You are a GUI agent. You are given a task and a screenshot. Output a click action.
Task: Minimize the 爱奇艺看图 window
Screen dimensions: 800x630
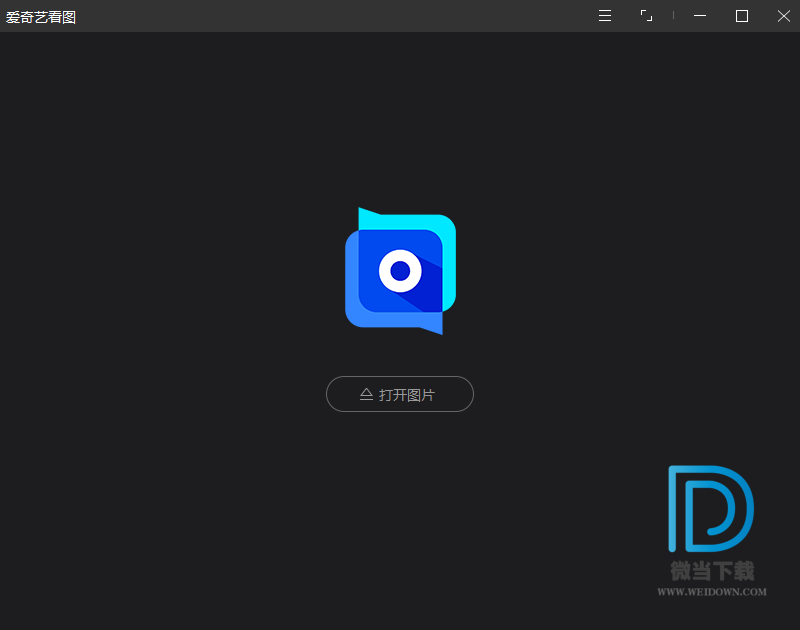(x=700, y=16)
